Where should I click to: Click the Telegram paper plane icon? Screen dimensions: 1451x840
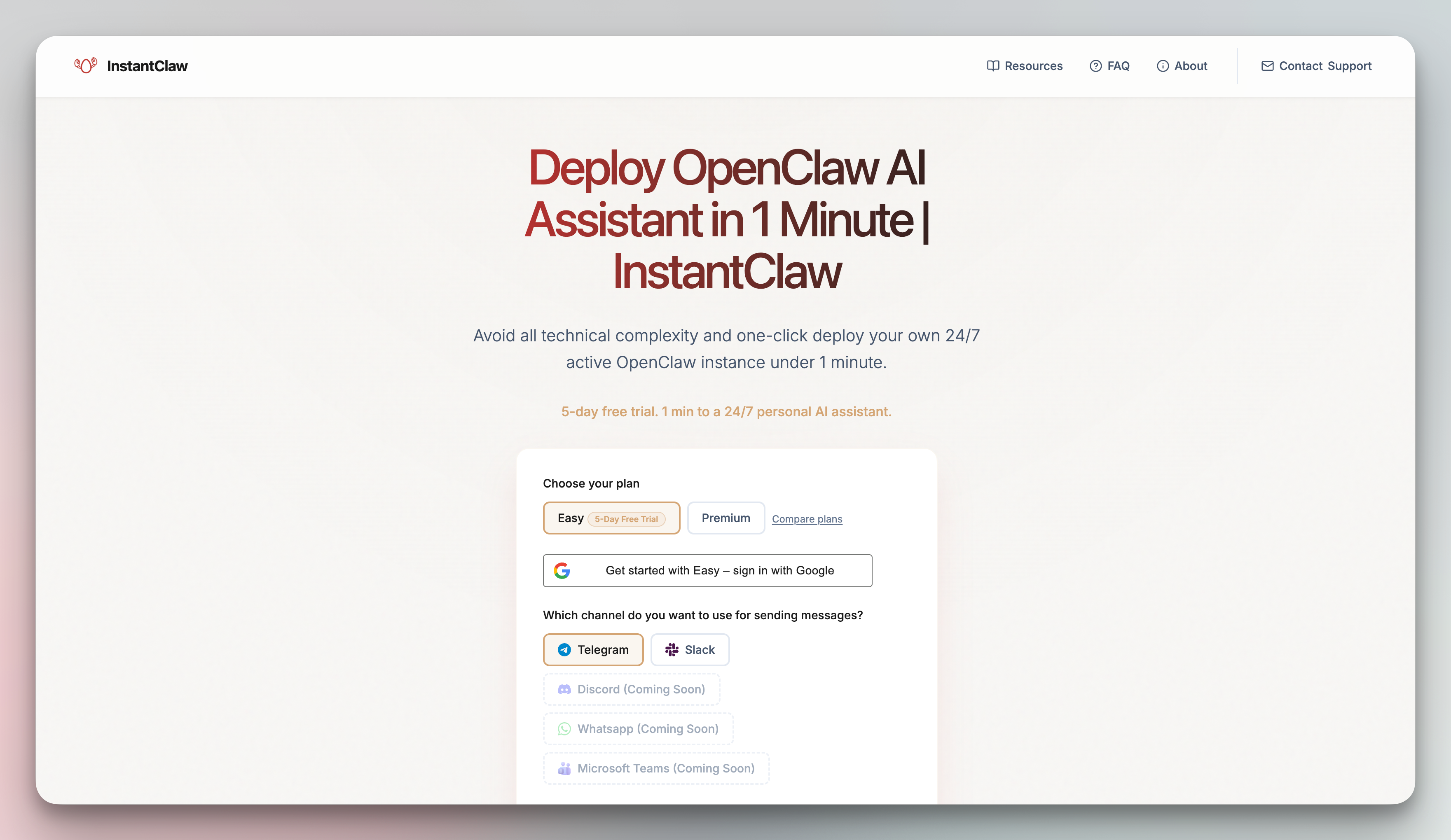tap(565, 650)
